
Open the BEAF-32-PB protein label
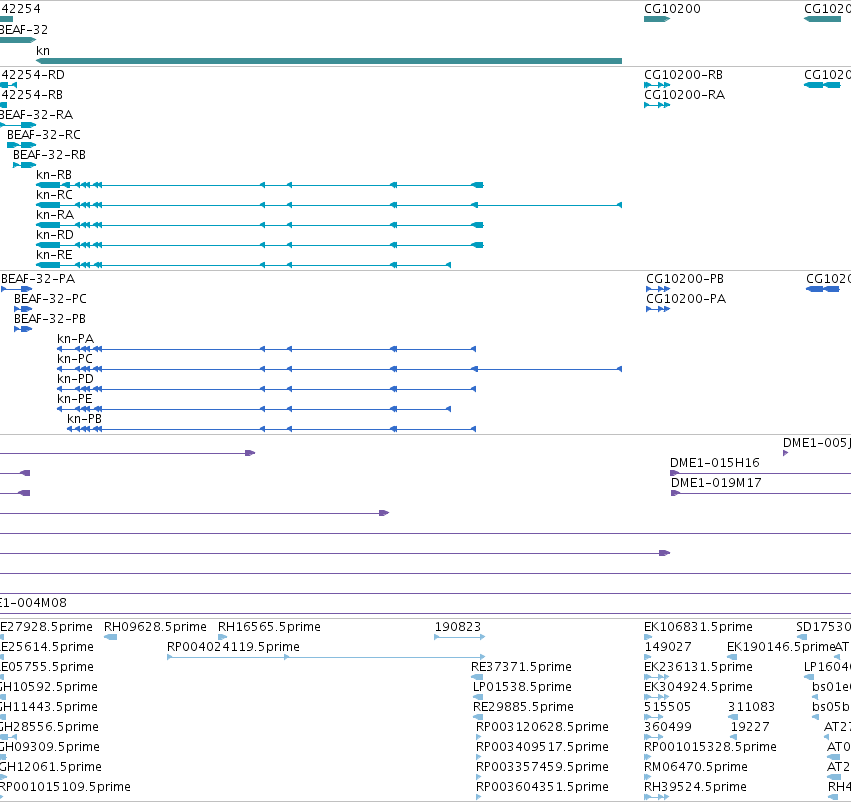coord(50,319)
